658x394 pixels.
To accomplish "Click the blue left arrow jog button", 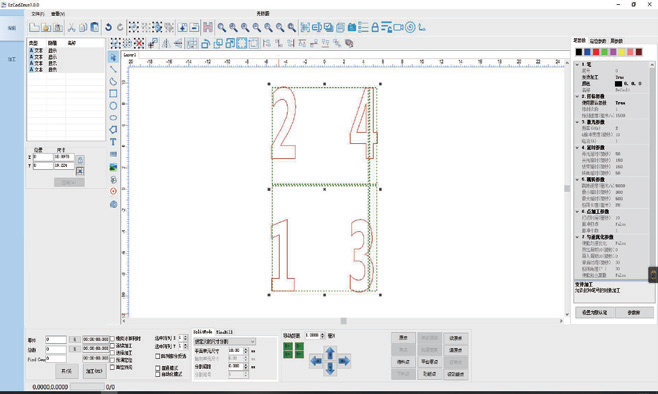I will pyautogui.click(x=316, y=361).
